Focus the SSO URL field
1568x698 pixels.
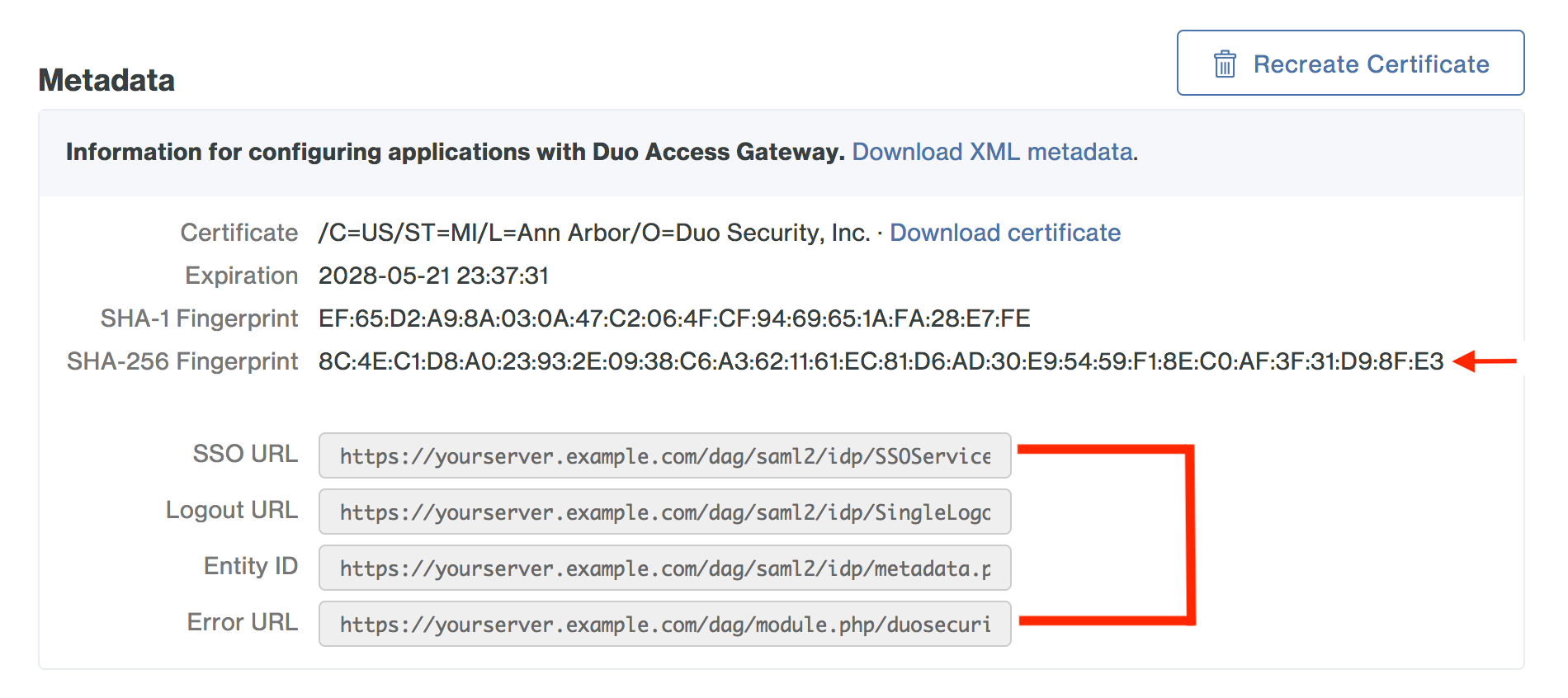[664, 455]
